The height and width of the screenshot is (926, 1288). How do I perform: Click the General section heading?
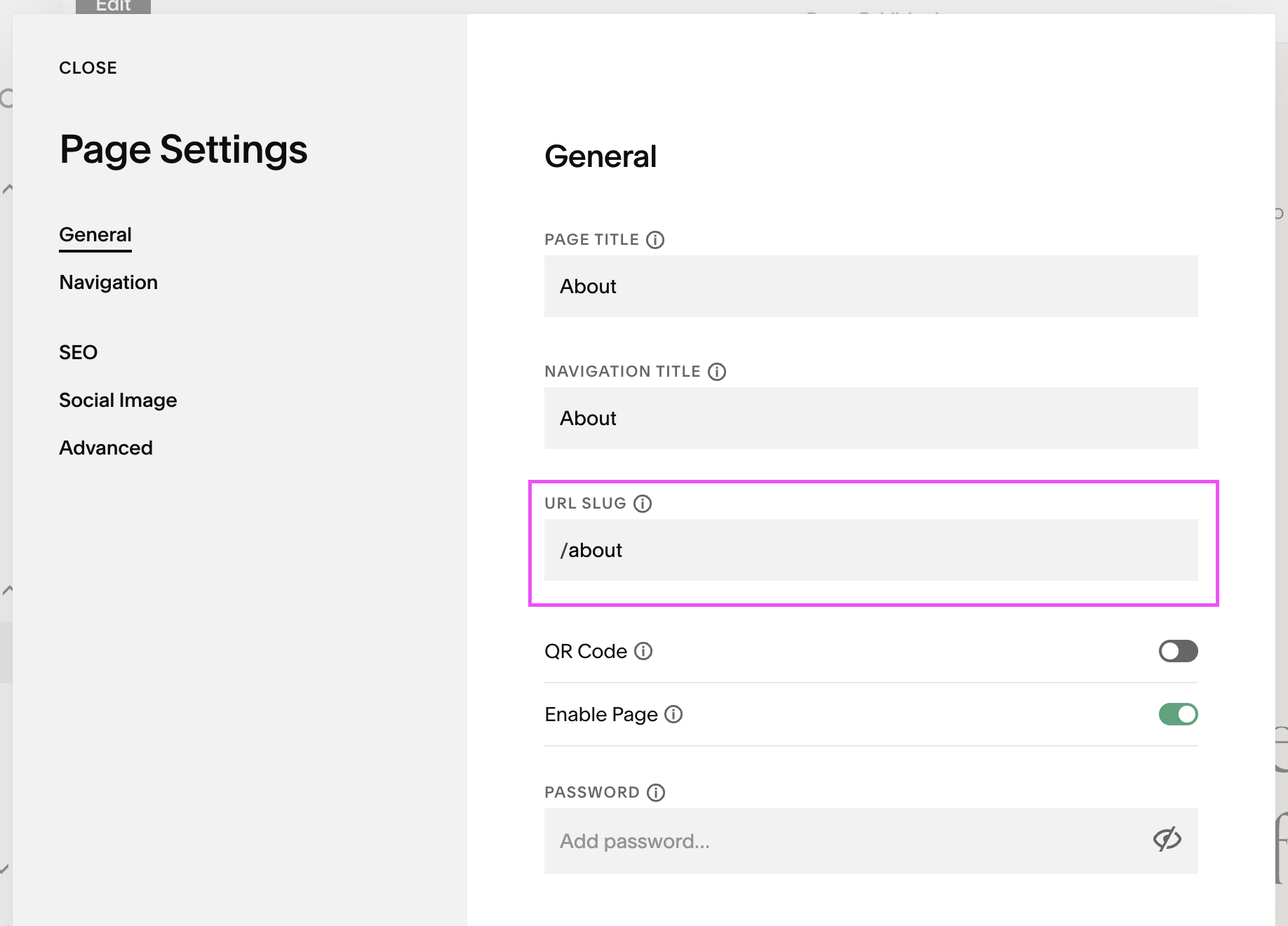pos(601,156)
